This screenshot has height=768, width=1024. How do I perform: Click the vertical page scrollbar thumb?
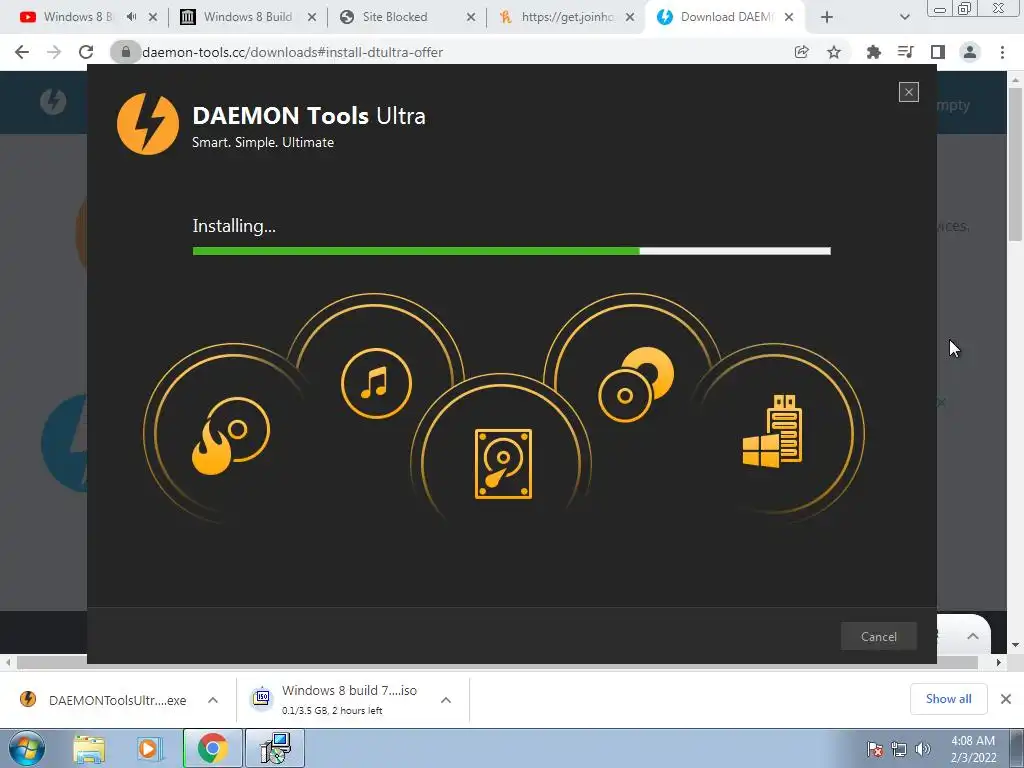coord(1015,163)
